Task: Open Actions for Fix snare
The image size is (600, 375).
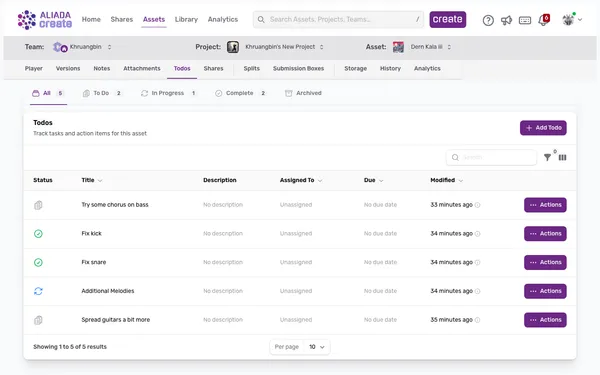Action: 545,262
